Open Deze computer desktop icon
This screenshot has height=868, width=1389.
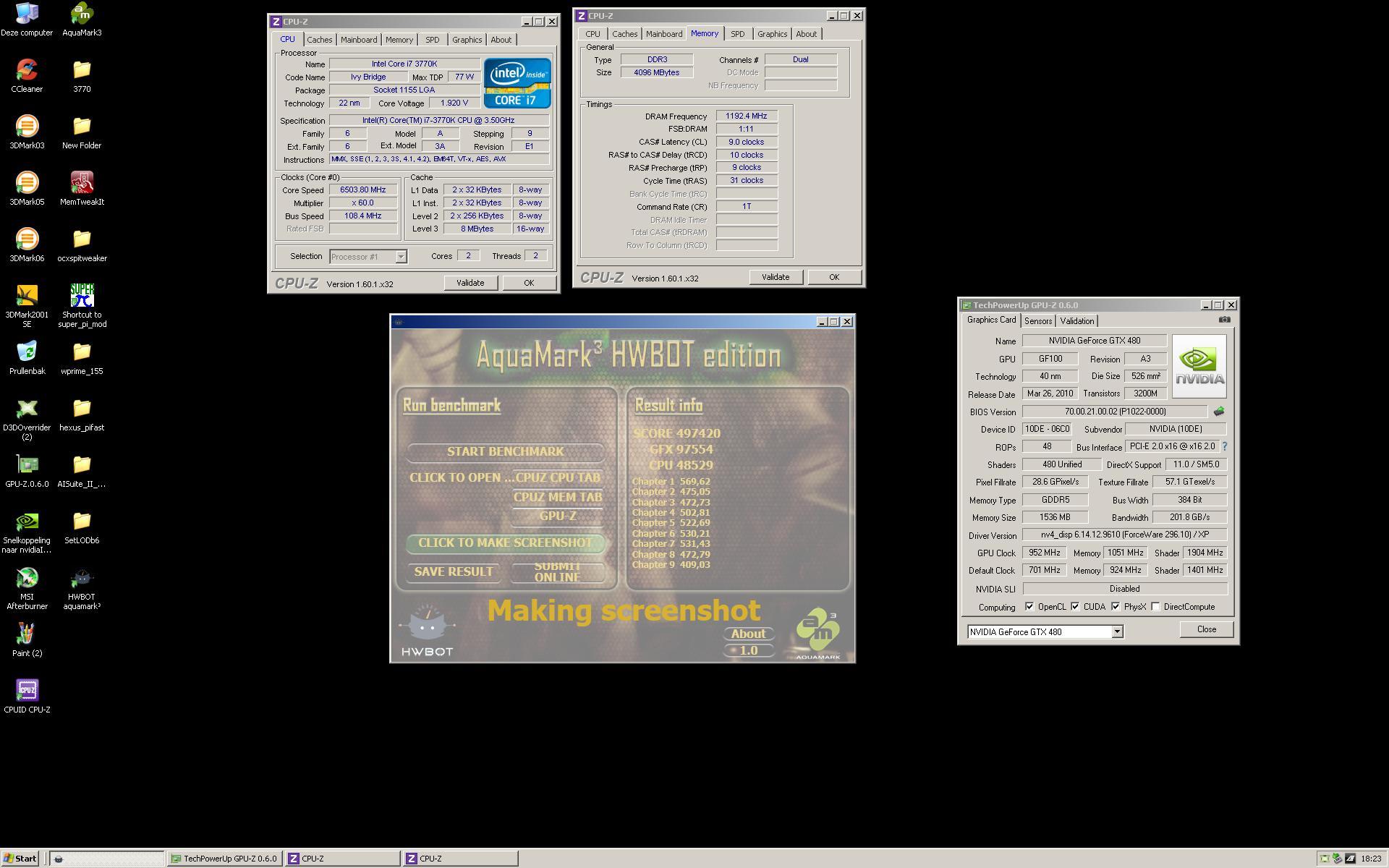(27, 19)
